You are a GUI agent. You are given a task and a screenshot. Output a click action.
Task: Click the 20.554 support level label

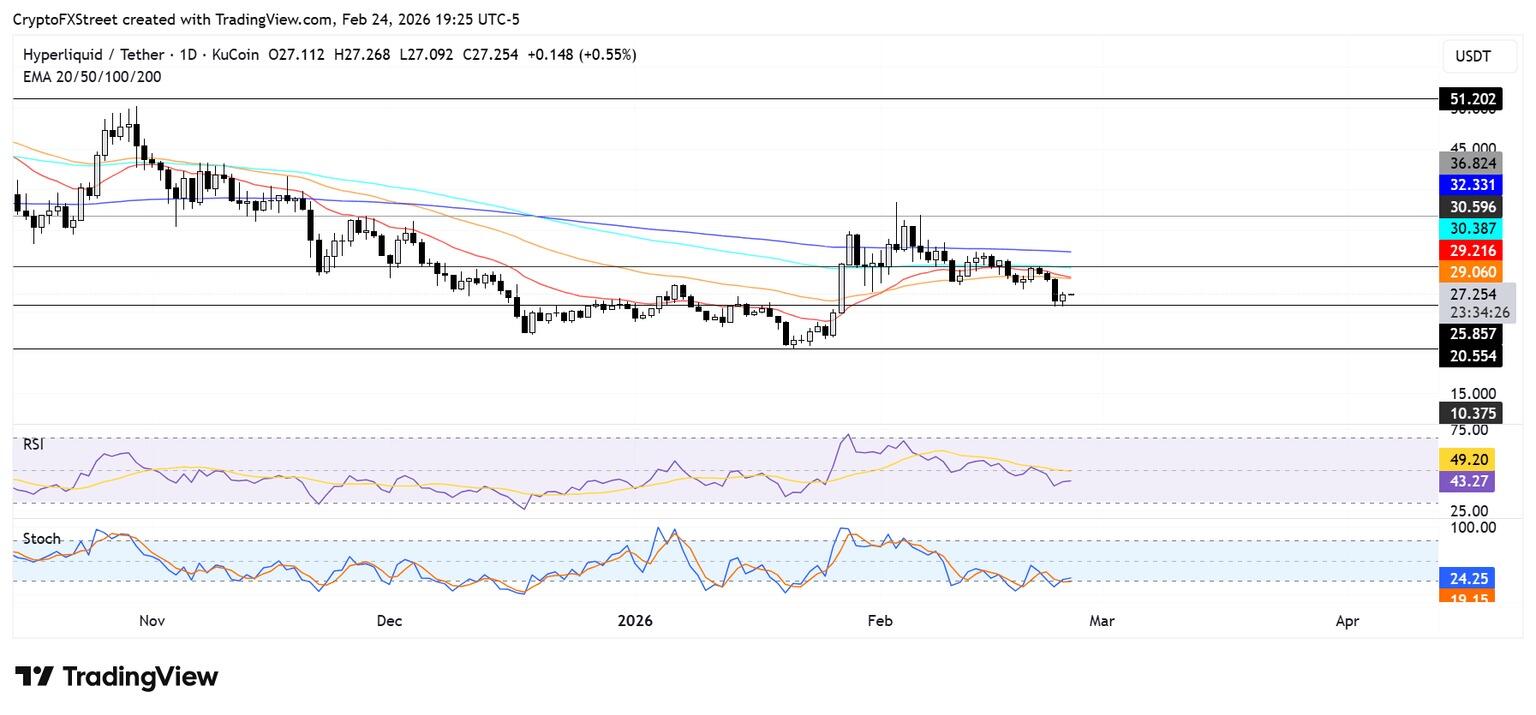pos(1470,357)
